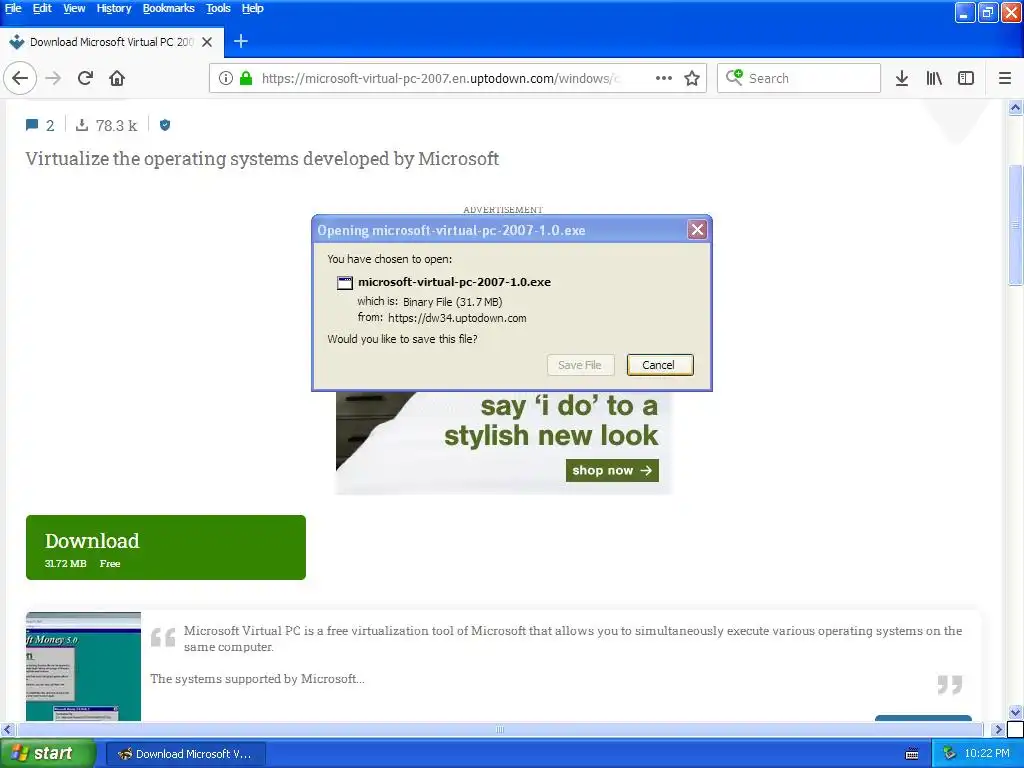Screen dimensions: 1024x768
Task: Click the 10:22 PM system clock
Action: 987,754
